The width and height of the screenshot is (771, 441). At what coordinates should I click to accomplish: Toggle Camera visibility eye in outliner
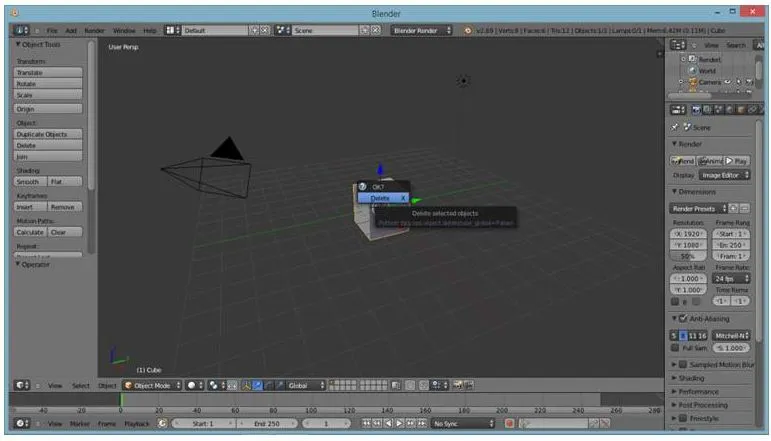point(728,82)
